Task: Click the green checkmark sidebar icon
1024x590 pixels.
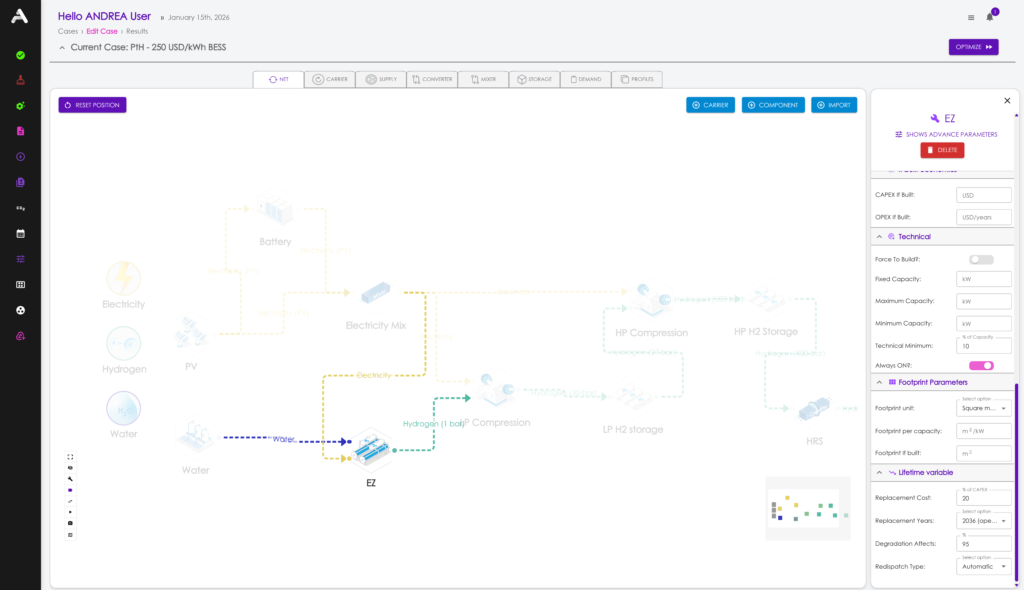Action: pos(20,55)
